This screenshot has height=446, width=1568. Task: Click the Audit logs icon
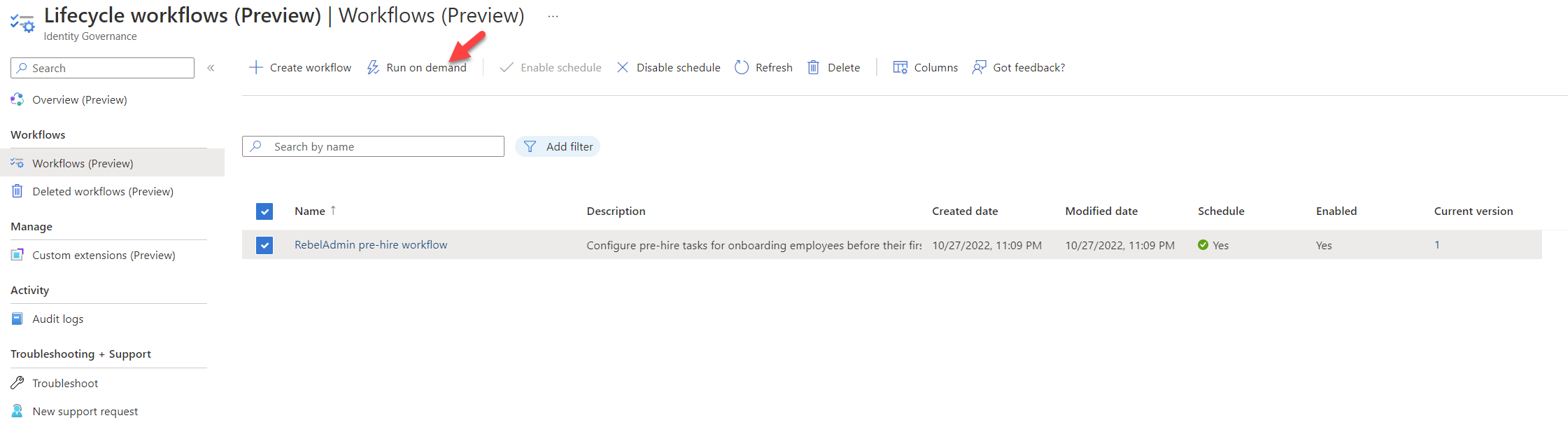click(x=17, y=319)
